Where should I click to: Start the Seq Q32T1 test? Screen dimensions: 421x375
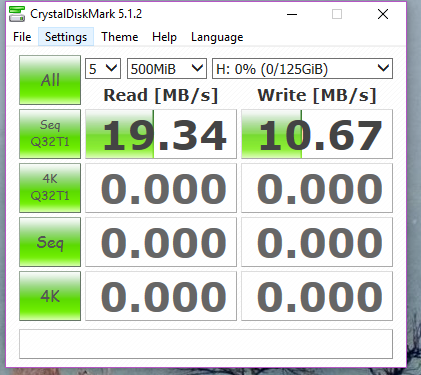coord(50,134)
